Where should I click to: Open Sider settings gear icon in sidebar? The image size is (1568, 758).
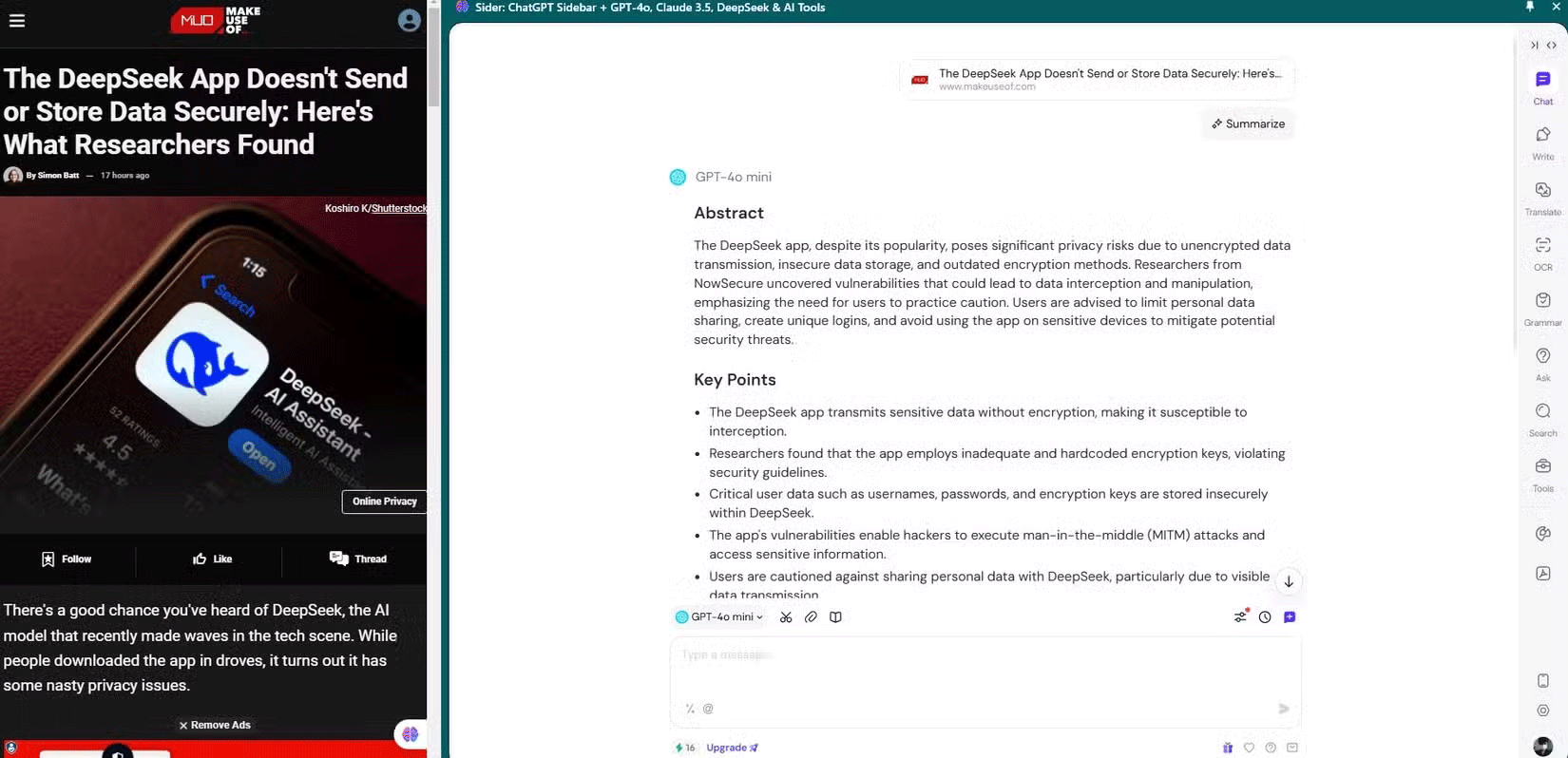[x=1542, y=711]
